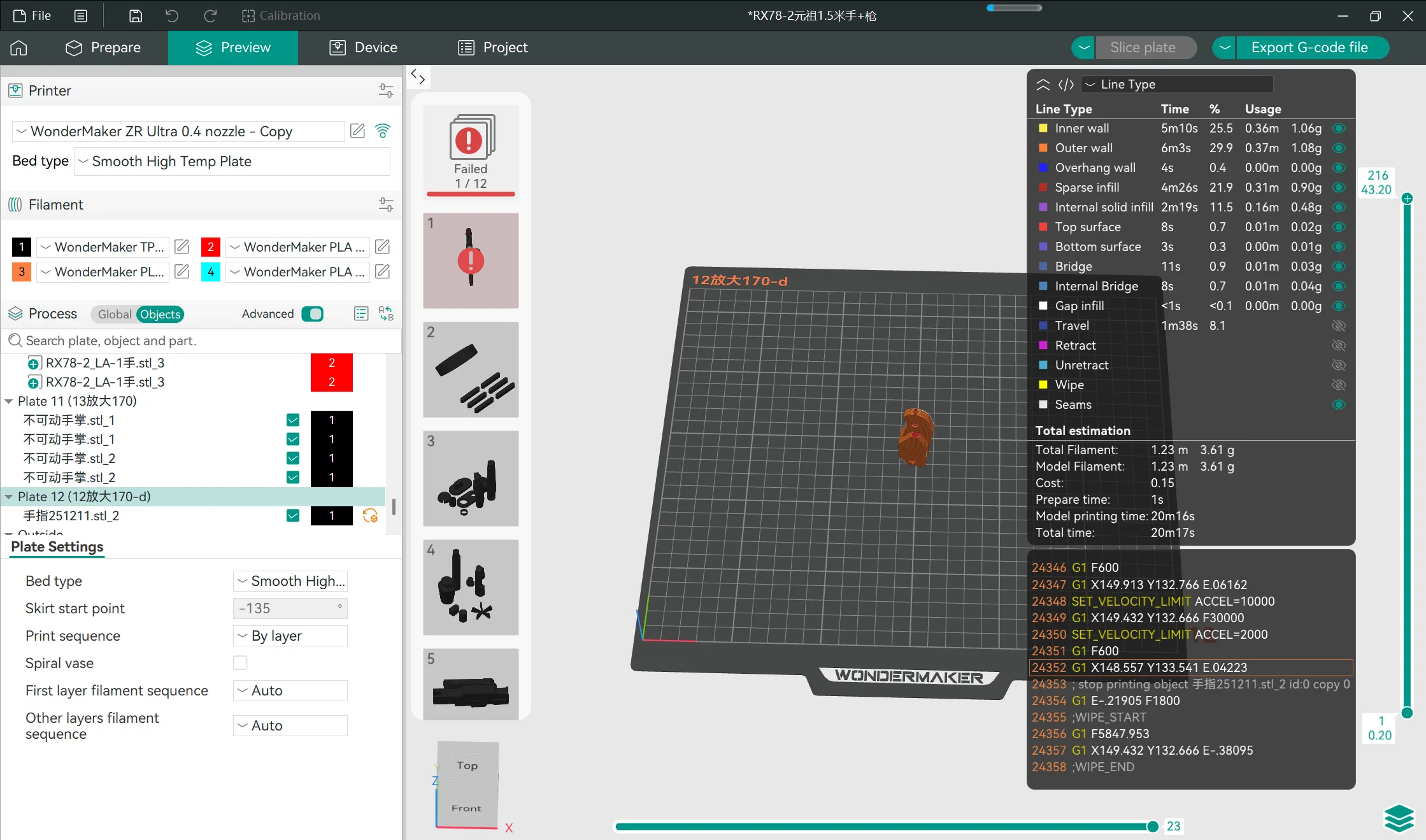Collapse the sidebar with the arrows icon
Viewport: 1426px width, 840px height.
pyautogui.click(x=418, y=77)
